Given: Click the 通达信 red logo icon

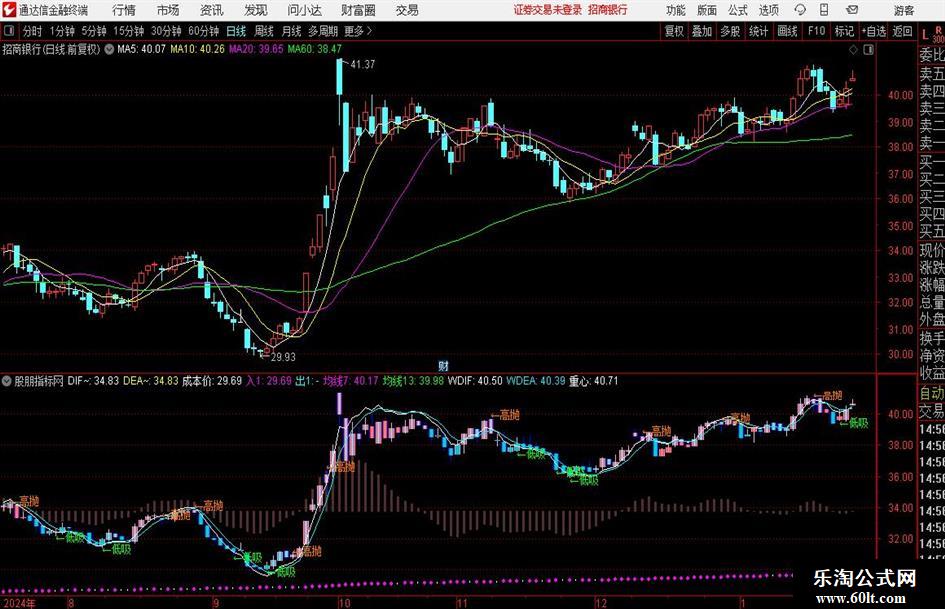Looking at the screenshot, I should point(8,10).
